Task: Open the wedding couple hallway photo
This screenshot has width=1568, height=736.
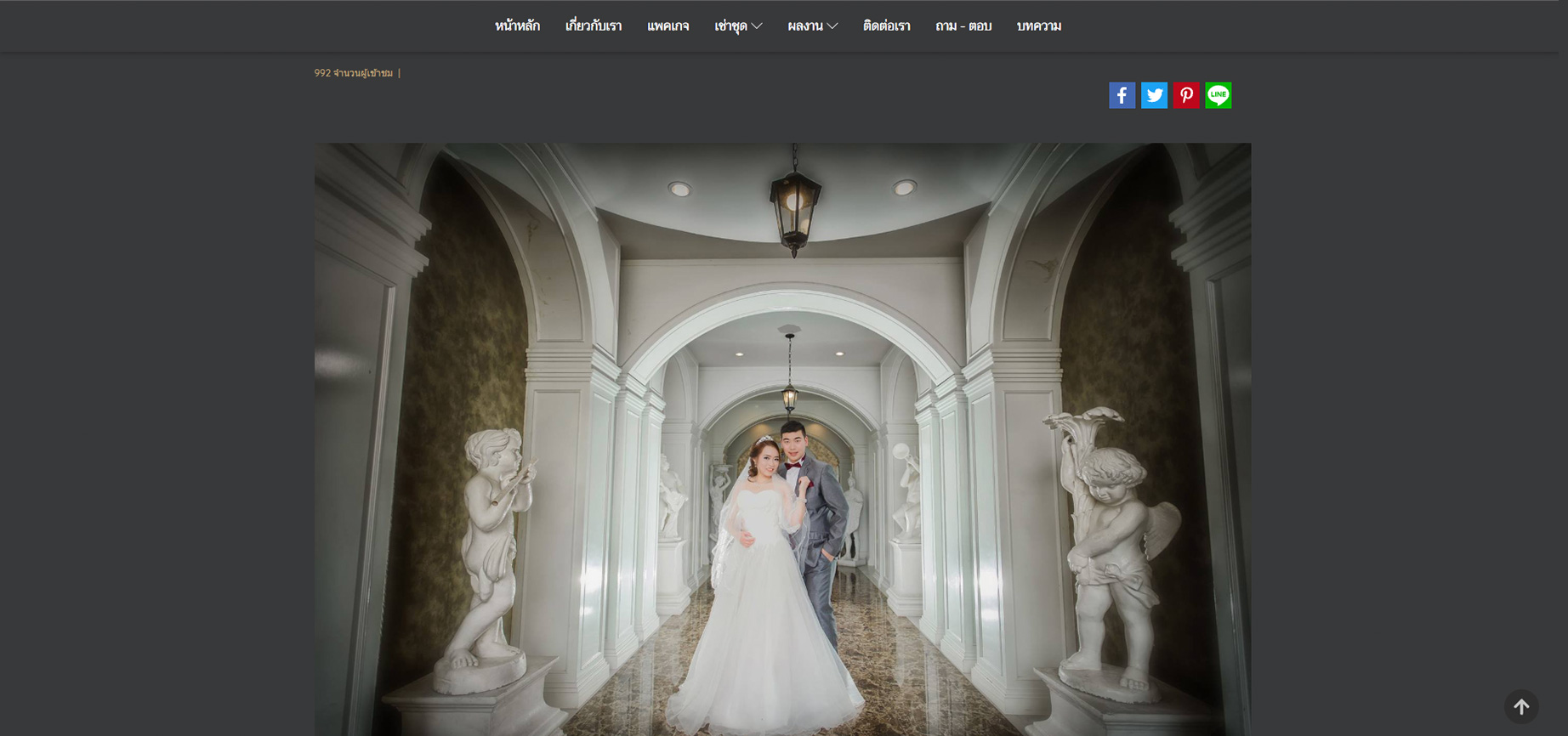Action: (782, 439)
